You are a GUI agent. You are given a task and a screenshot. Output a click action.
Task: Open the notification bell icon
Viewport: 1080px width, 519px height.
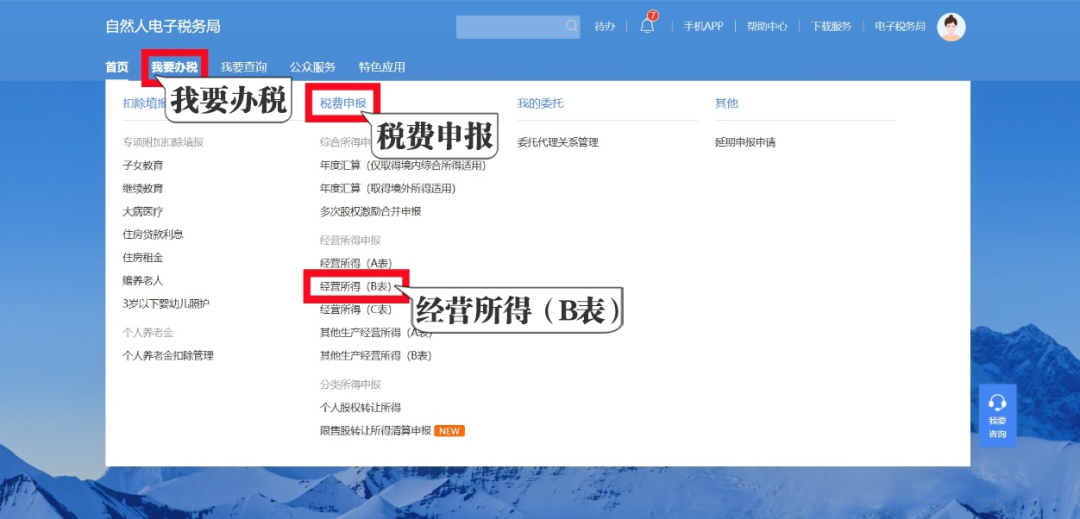pos(647,26)
